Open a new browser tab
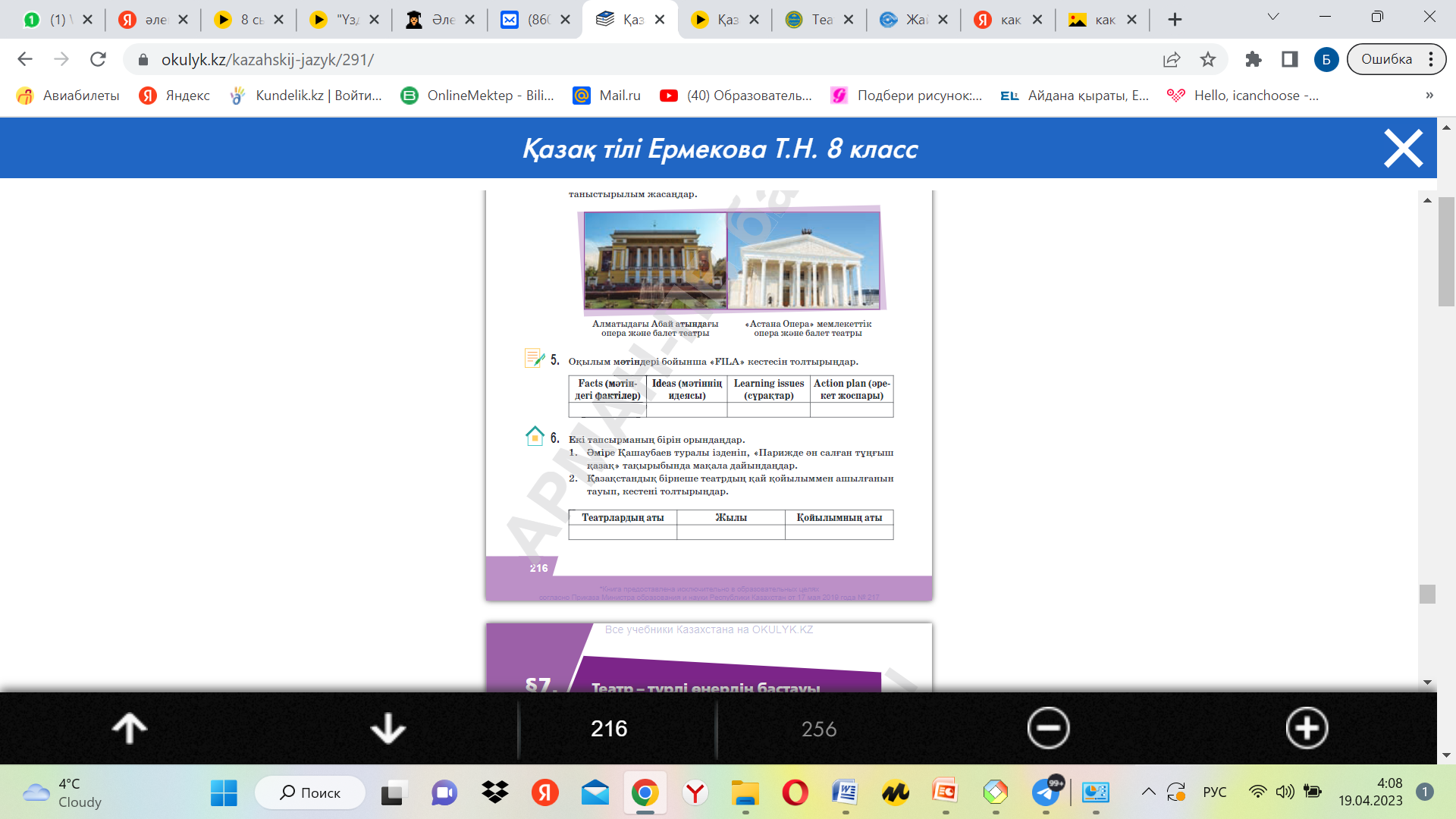Image resolution: width=1456 pixels, height=819 pixels. 1175,20
